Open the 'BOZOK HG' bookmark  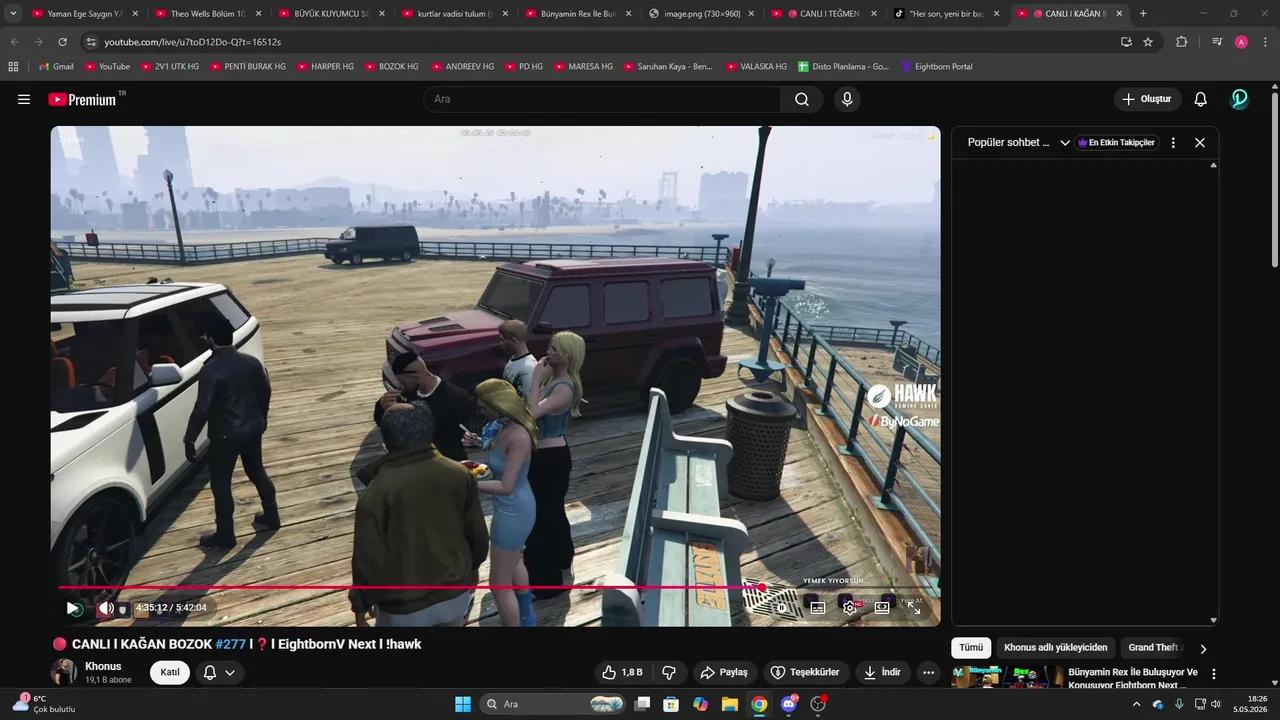pyautogui.click(x=391, y=66)
